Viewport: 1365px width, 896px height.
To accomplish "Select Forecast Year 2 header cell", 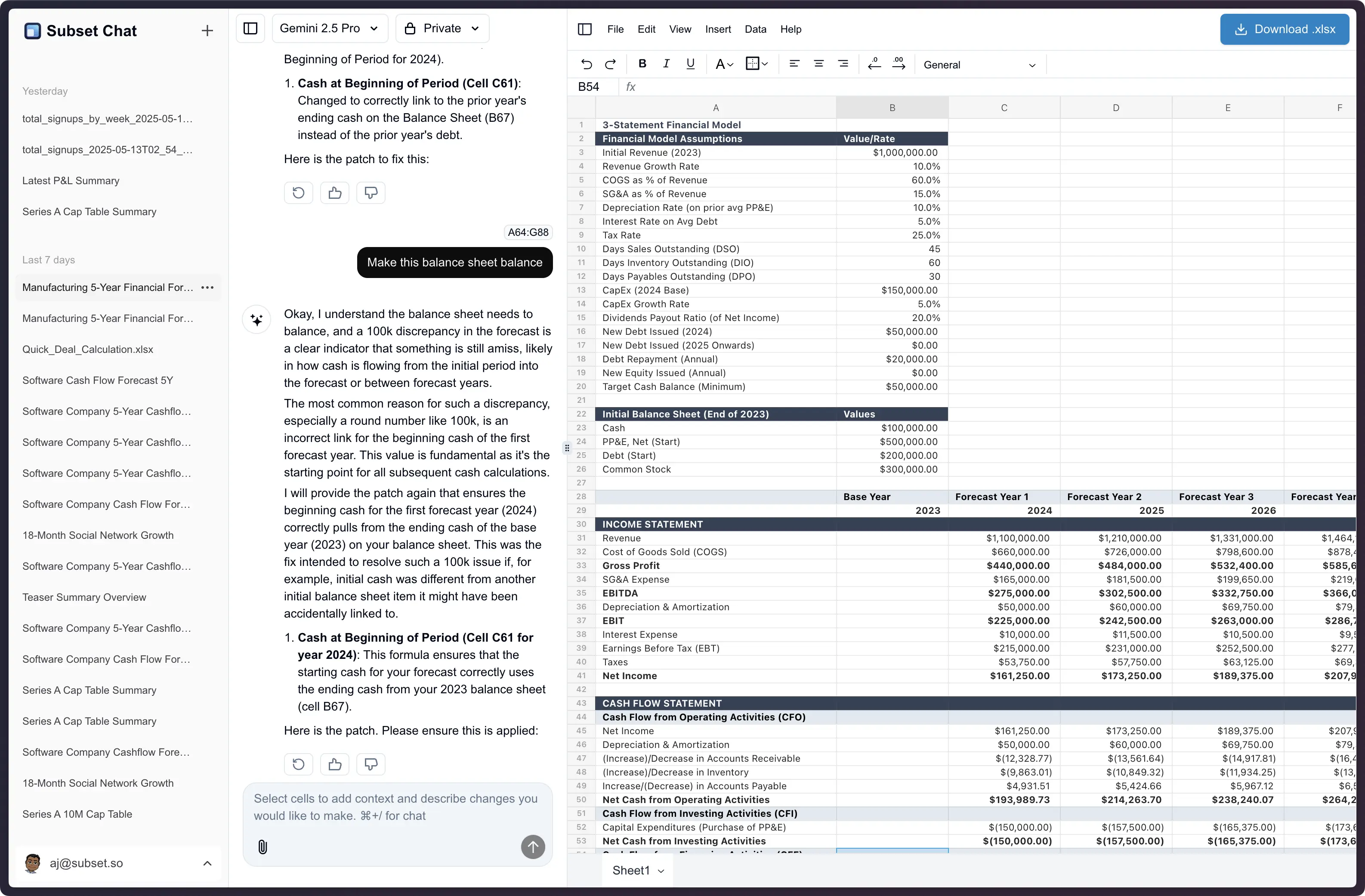I will click(1115, 497).
